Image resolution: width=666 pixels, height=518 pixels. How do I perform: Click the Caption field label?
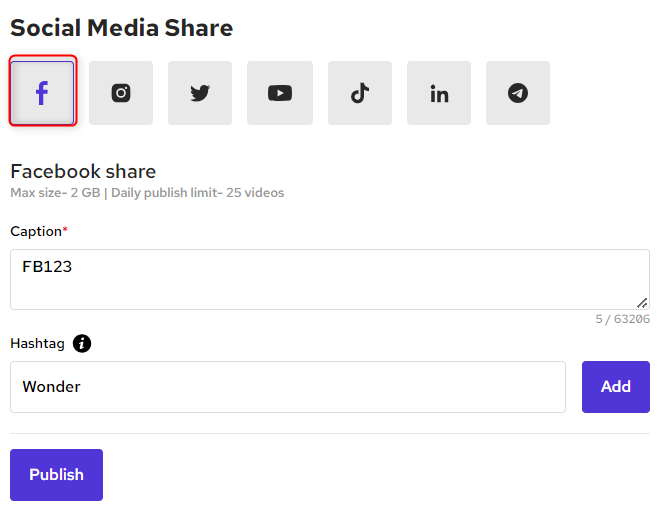coord(36,231)
